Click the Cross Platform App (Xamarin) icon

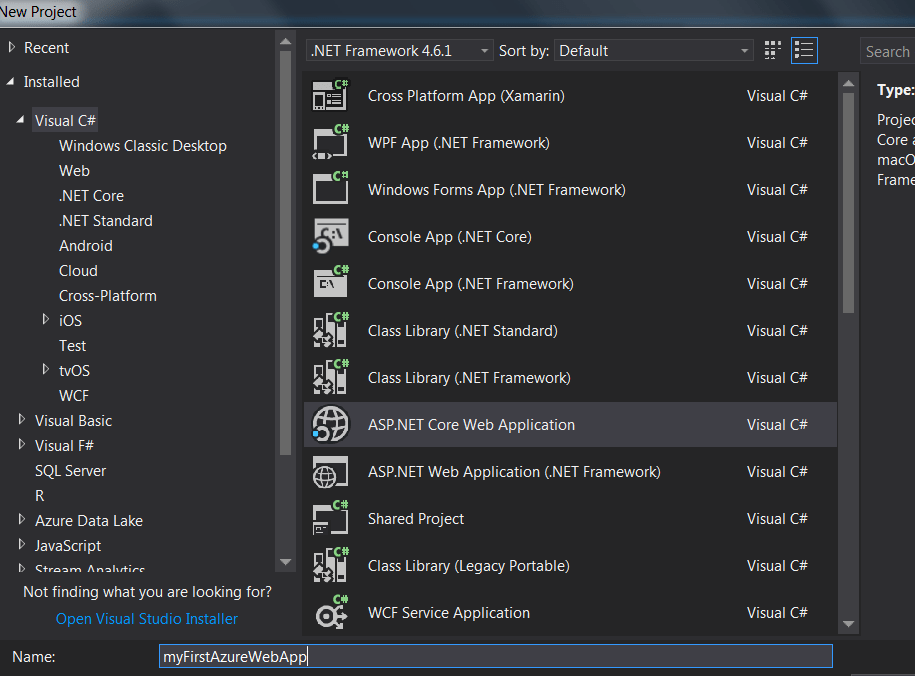(330, 96)
